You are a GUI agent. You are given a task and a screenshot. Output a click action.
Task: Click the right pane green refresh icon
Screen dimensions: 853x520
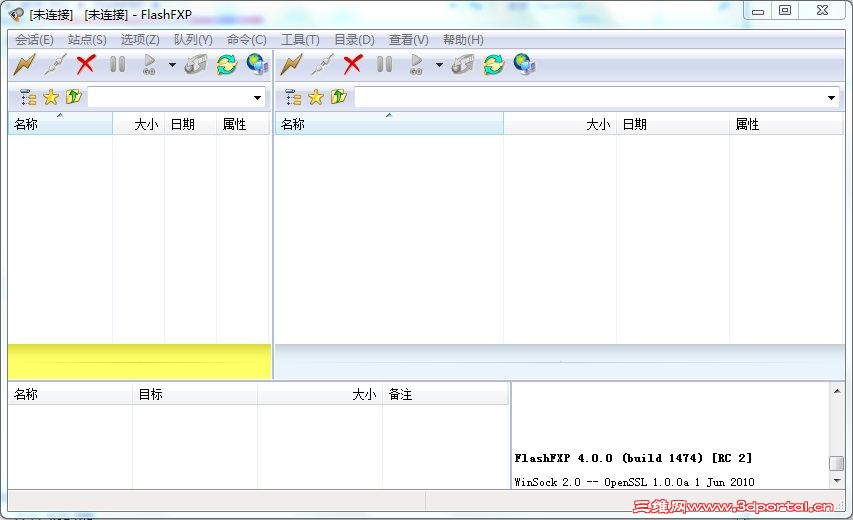pos(493,65)
